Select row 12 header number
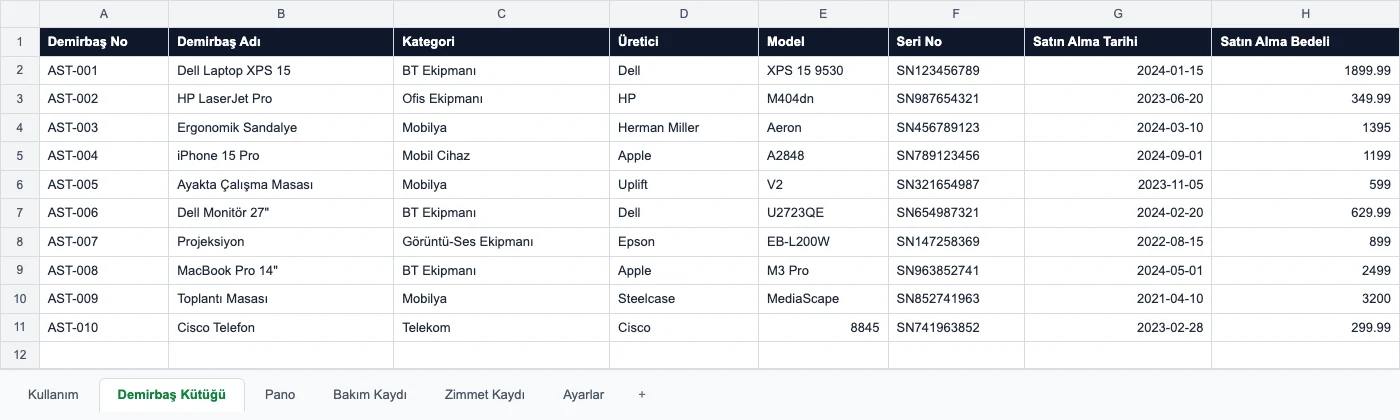The image size is (1400, 420). pos(20,355)
